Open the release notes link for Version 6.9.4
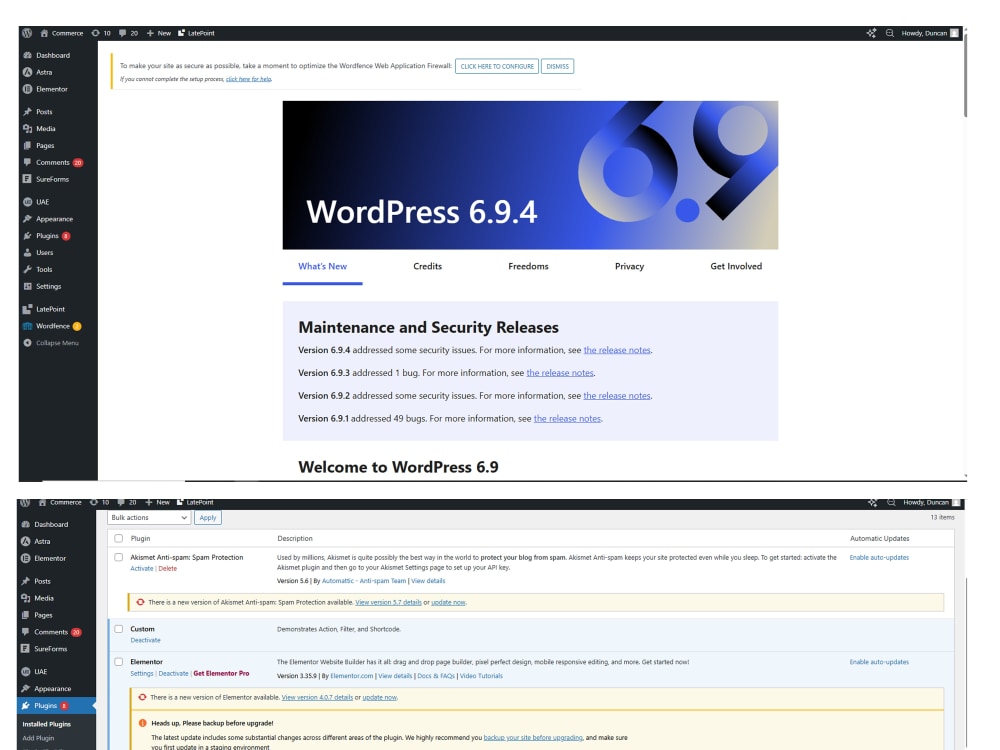The width and height of the screenshot is (1000, 750). coord(617,350)
